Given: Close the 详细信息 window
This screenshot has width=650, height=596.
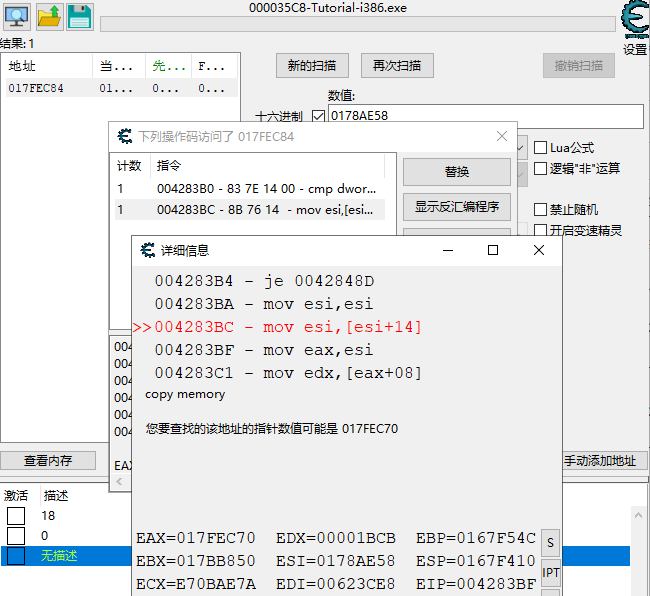Looking at the screenshot, I should tap(538, 250).
